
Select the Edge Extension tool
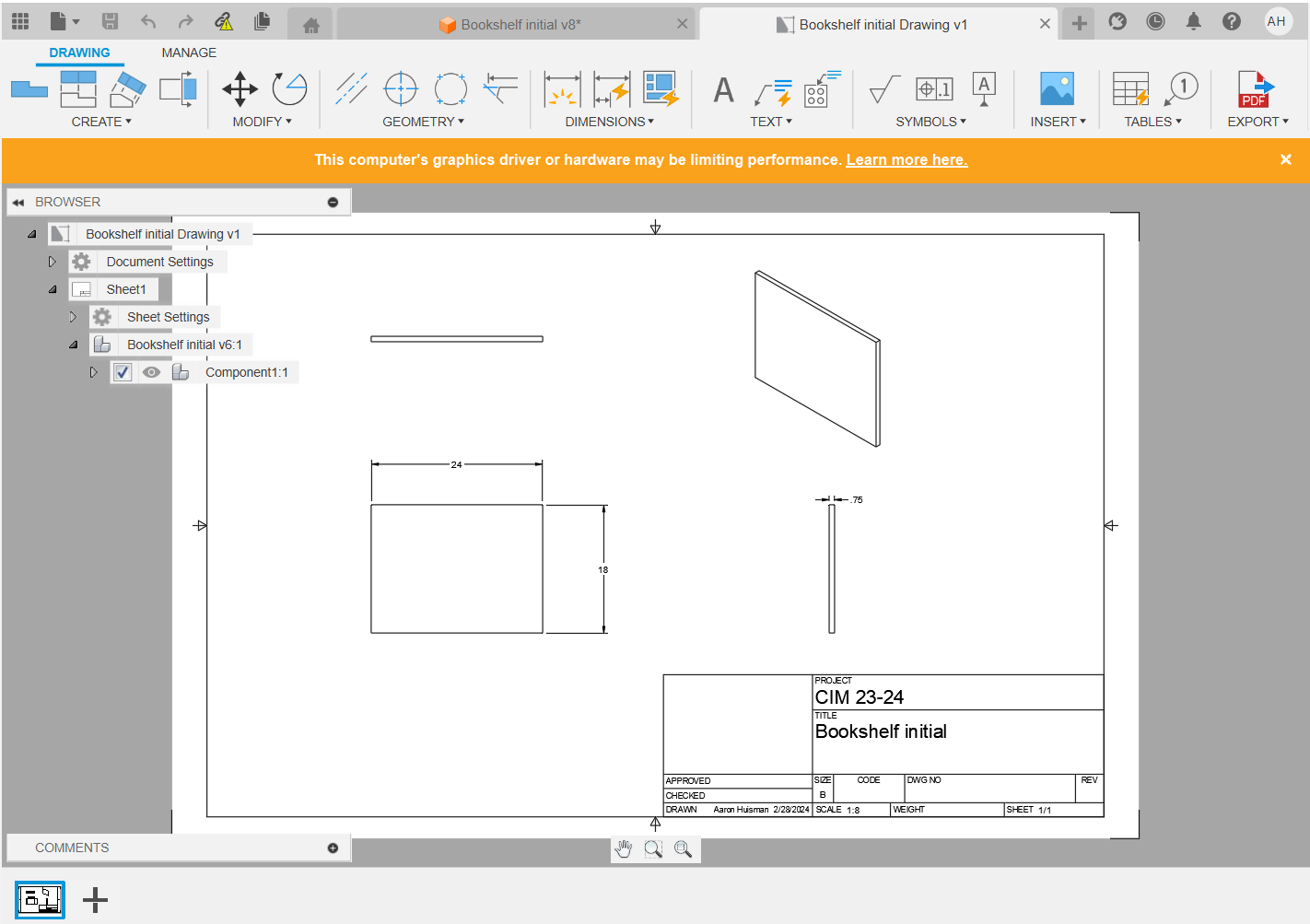[x=500, y=89]
